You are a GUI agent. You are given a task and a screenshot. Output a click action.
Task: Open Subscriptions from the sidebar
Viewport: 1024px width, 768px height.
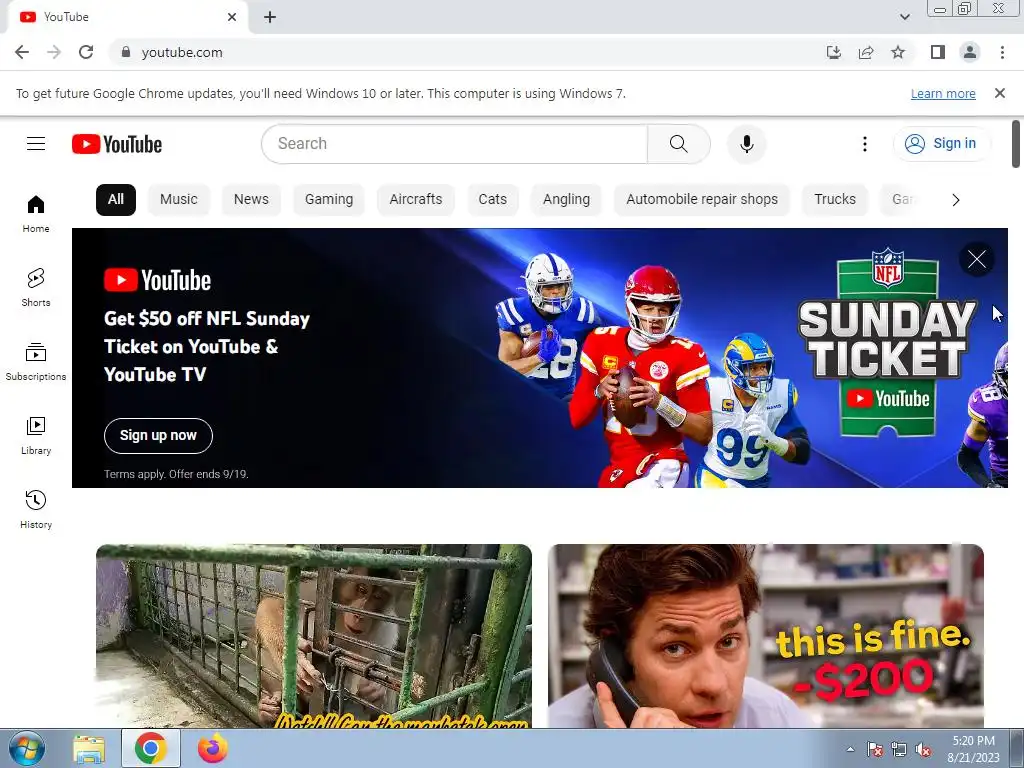(x=36, y=361)
